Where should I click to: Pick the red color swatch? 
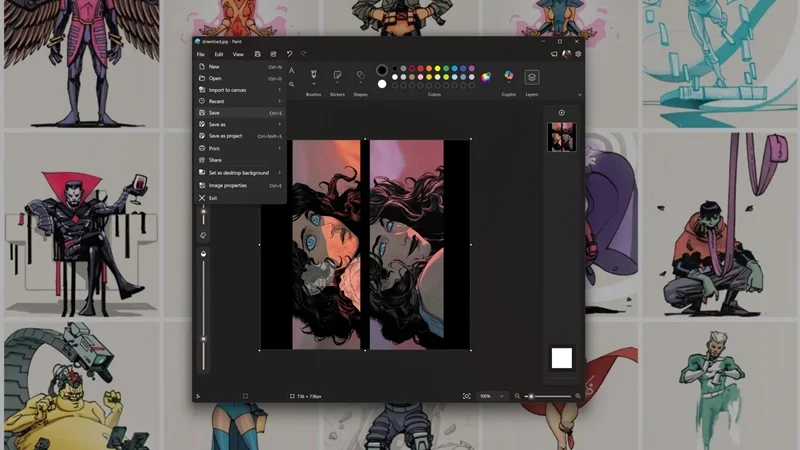(420, 68)
